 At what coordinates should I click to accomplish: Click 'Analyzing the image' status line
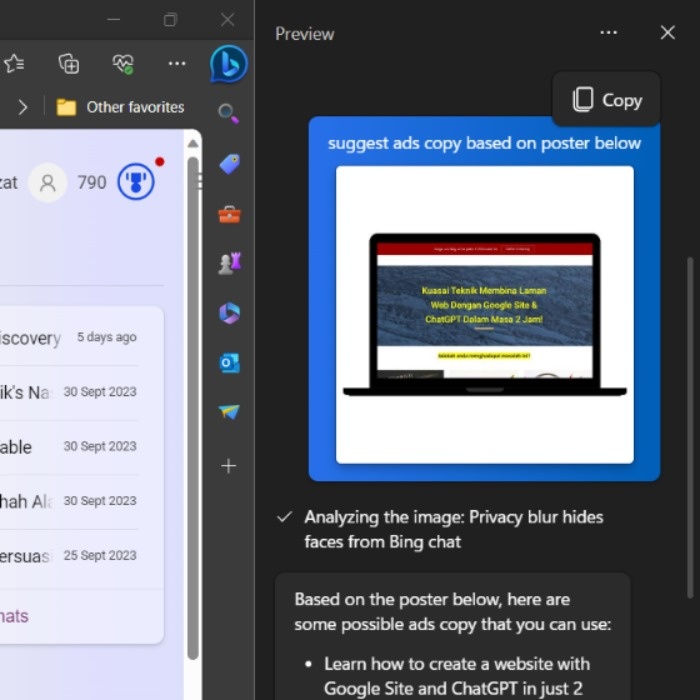[454, 529]
